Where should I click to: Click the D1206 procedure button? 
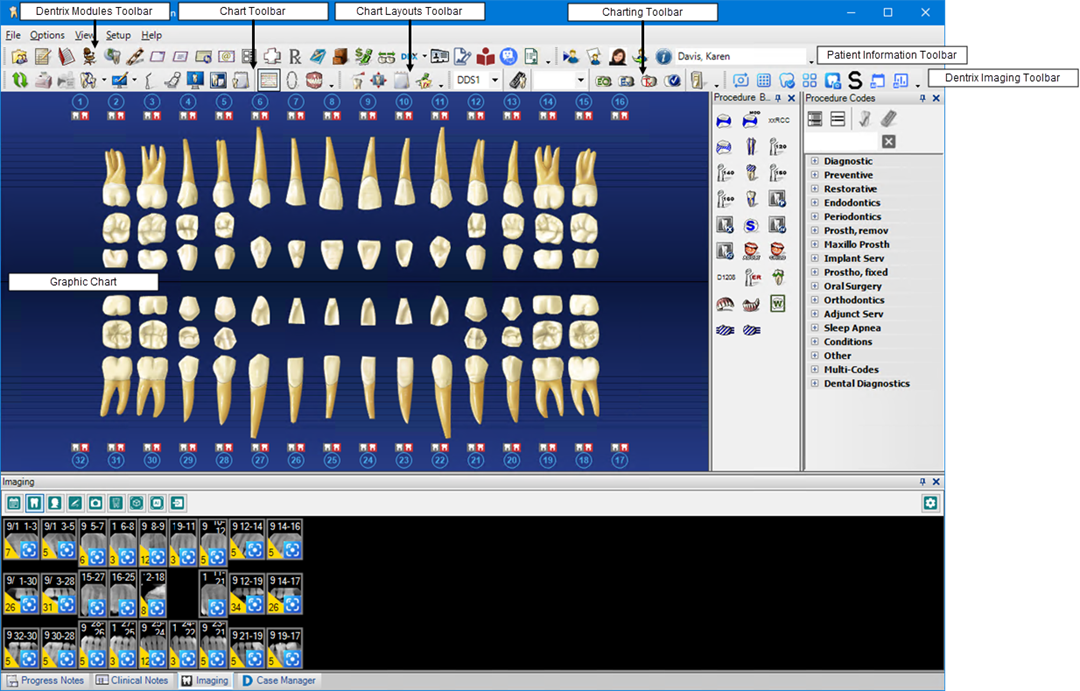point(726,277)
